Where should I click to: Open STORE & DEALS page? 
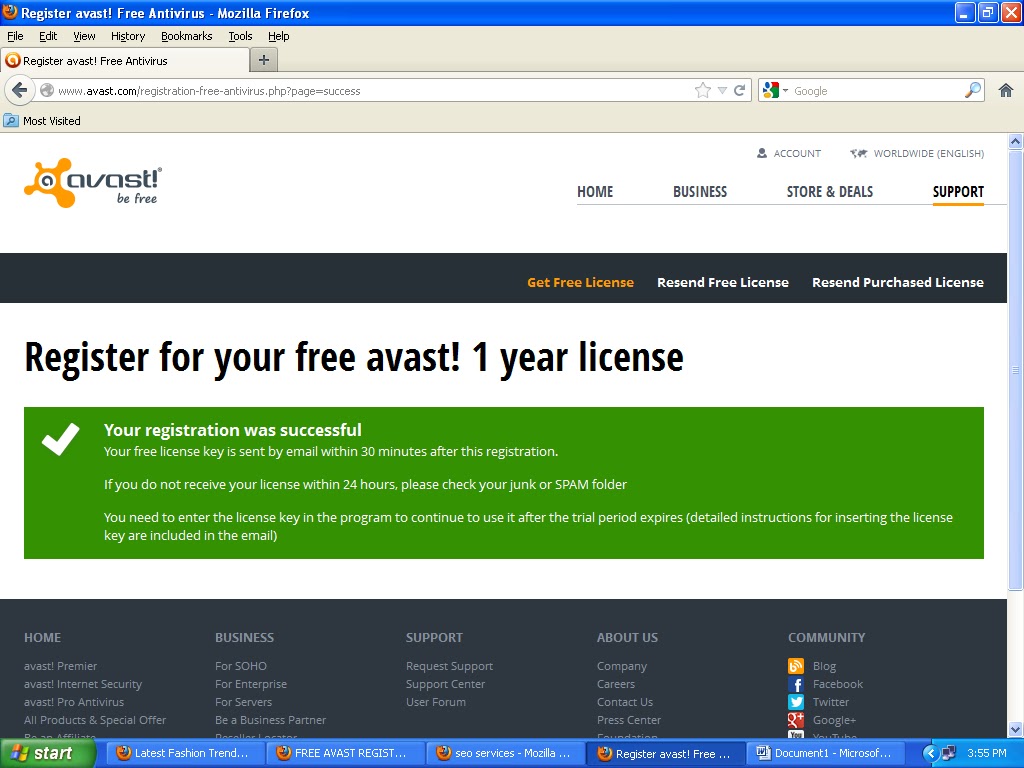click(x=830, y=191)
